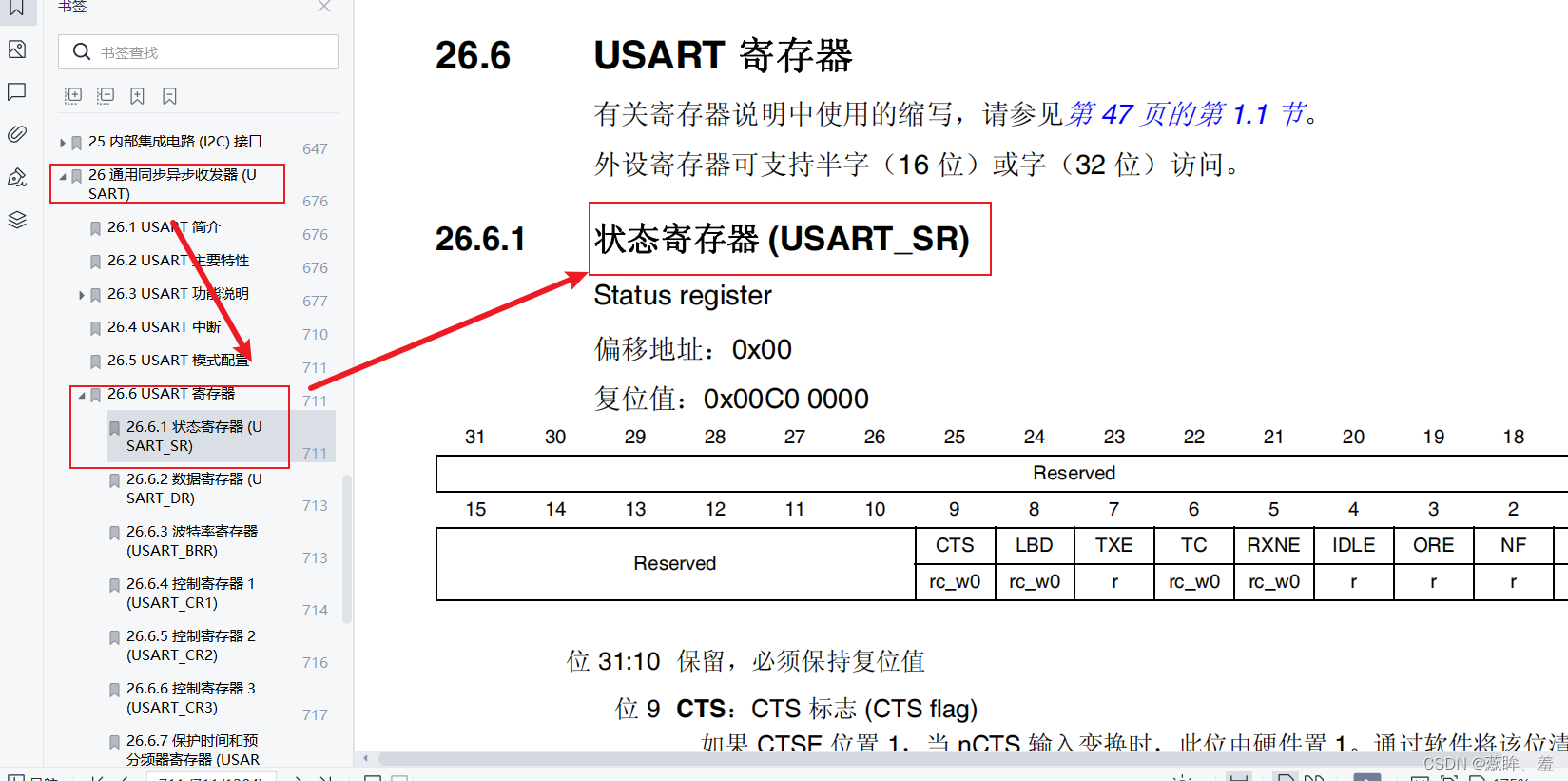Go to bookmark 26.5 USART 模式配置
The width and height of the screenshot is (1568, 781).
(178, 360)
